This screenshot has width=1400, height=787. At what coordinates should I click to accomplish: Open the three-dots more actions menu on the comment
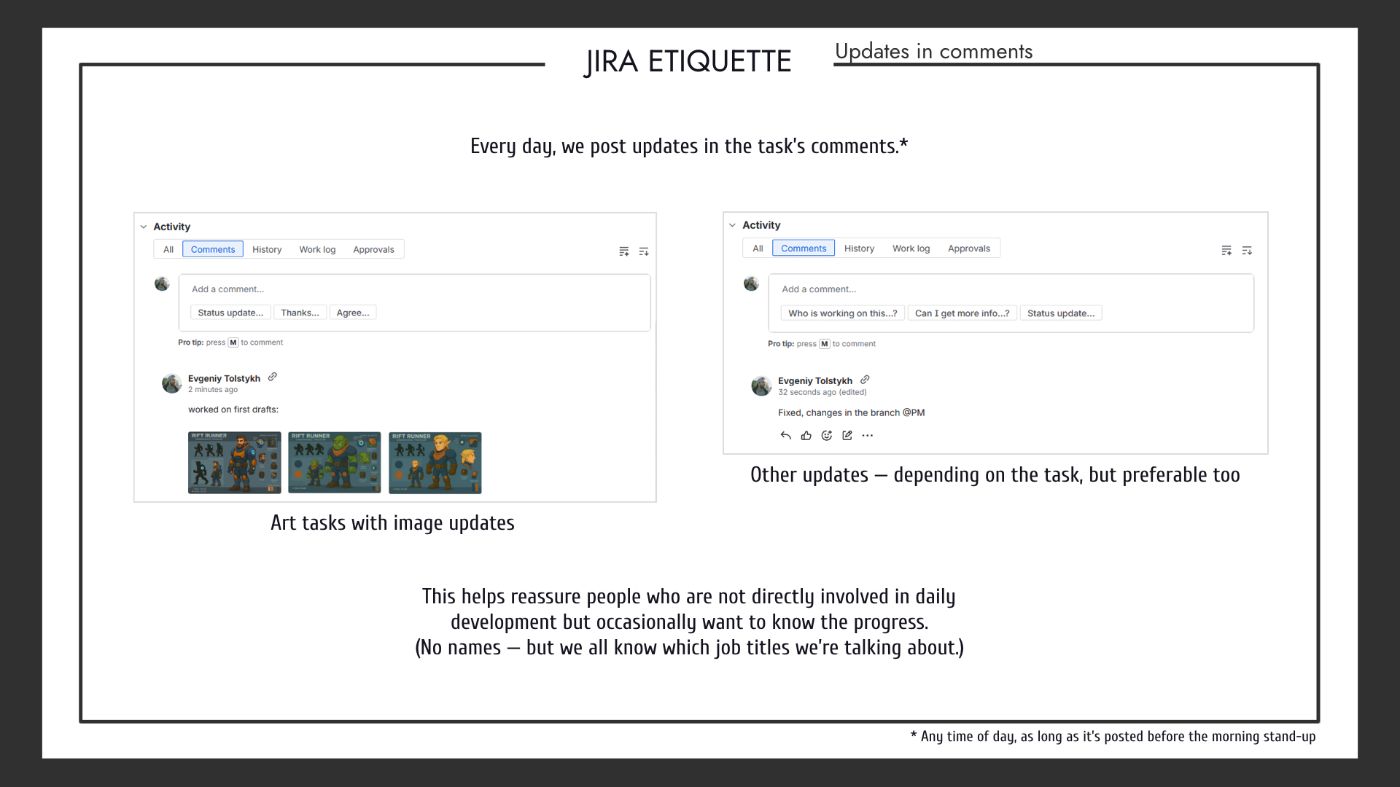tap(867, 435)
